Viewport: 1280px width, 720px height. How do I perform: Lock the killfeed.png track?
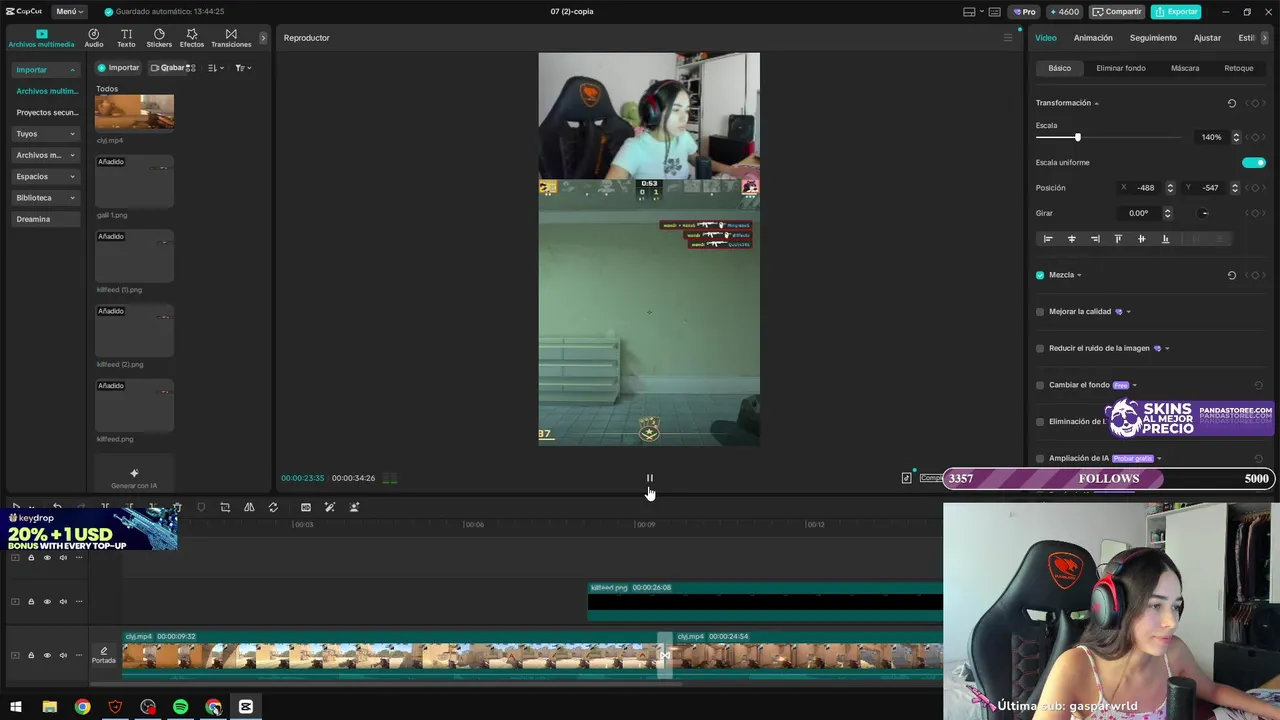(31, 601)
